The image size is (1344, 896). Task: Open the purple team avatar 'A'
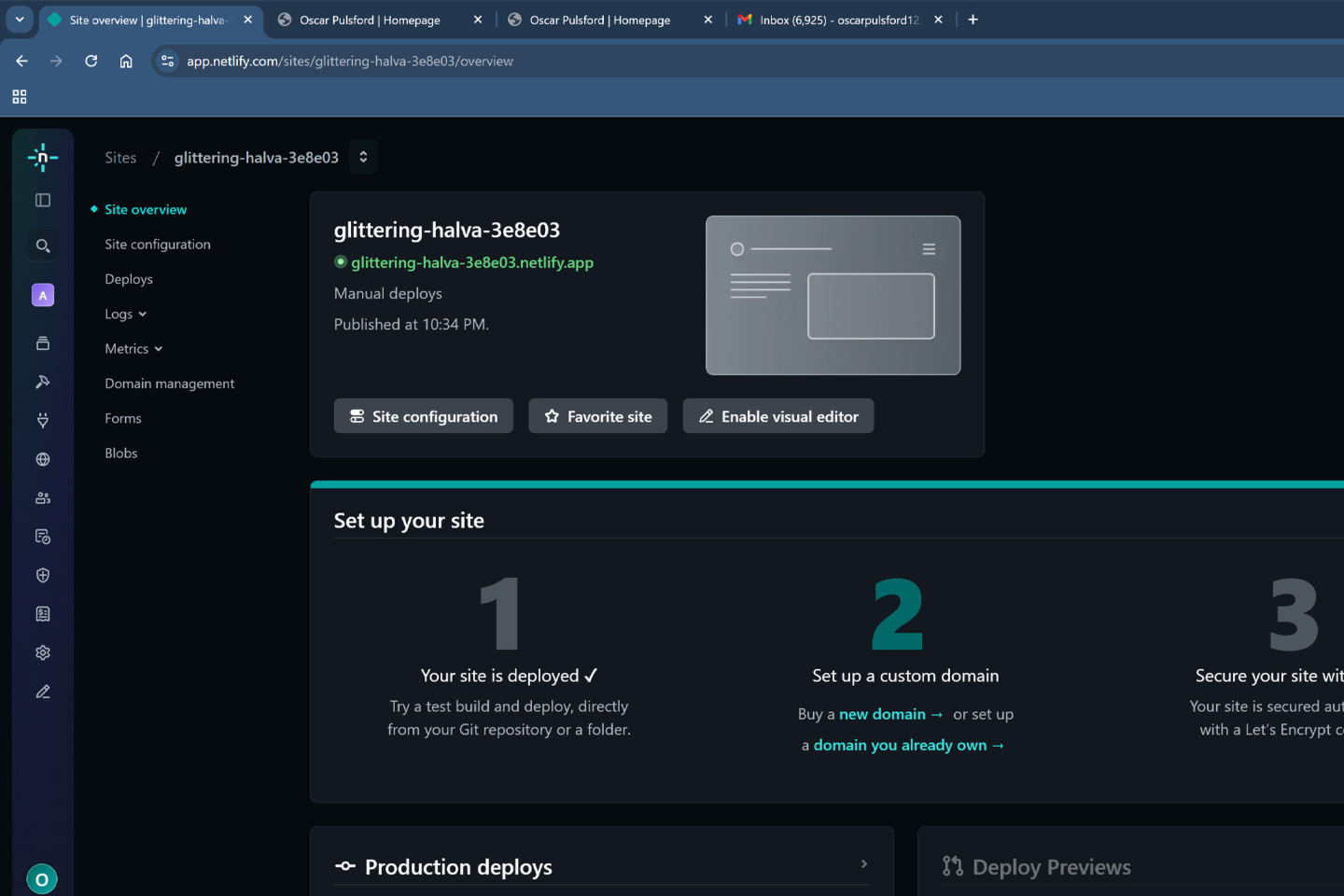click(43, 295)
